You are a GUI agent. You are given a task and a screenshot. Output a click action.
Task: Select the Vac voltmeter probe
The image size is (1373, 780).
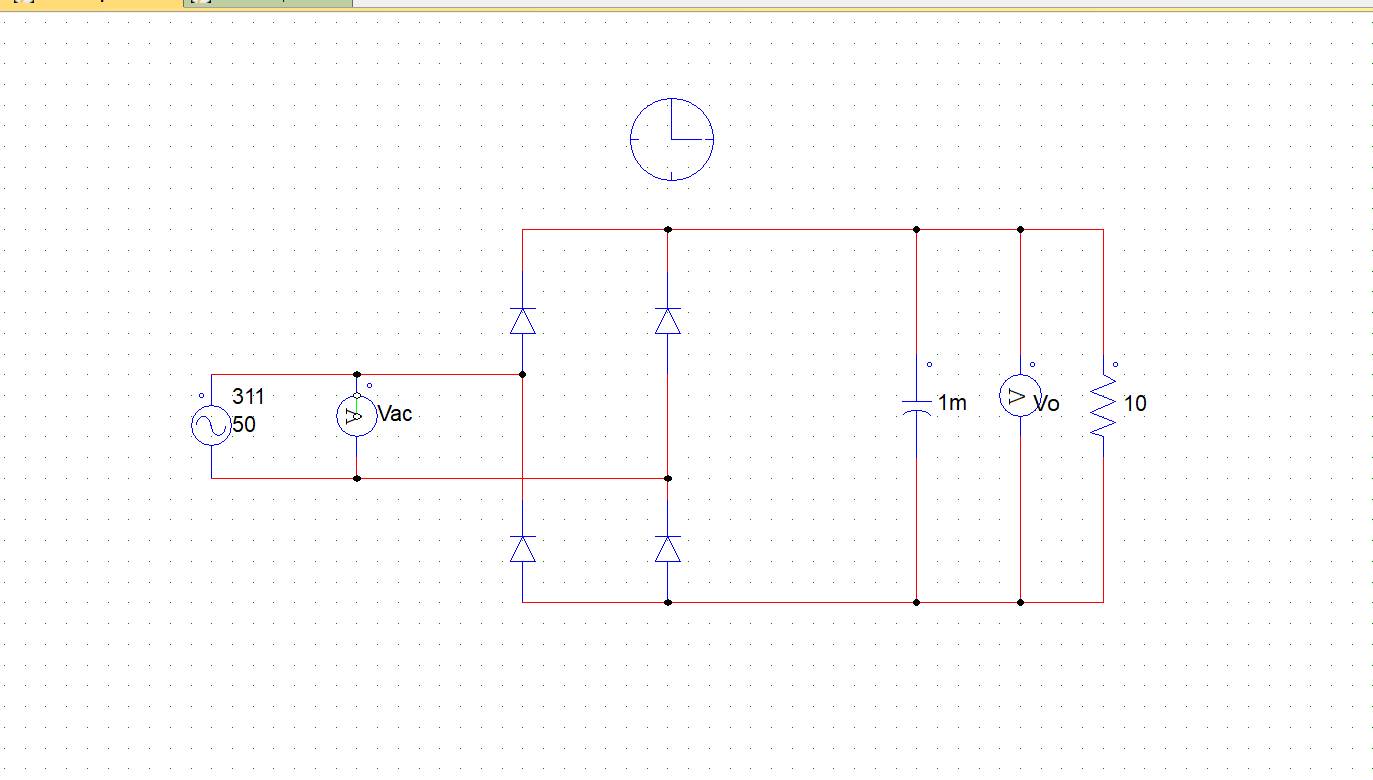coord(357,415)
